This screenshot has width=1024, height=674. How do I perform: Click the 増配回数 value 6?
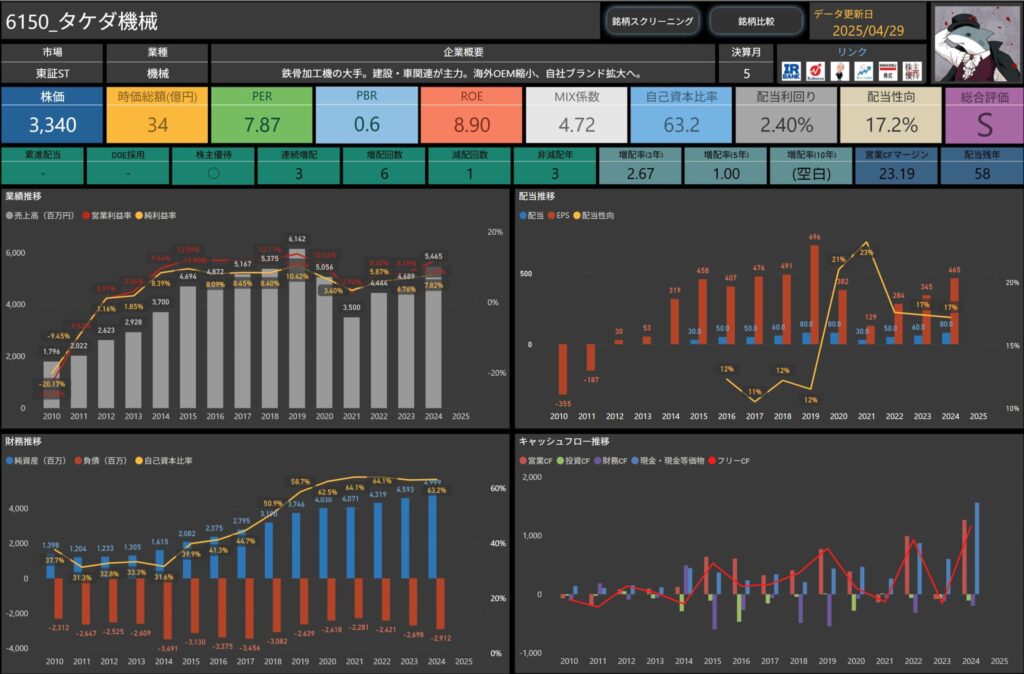384,174
